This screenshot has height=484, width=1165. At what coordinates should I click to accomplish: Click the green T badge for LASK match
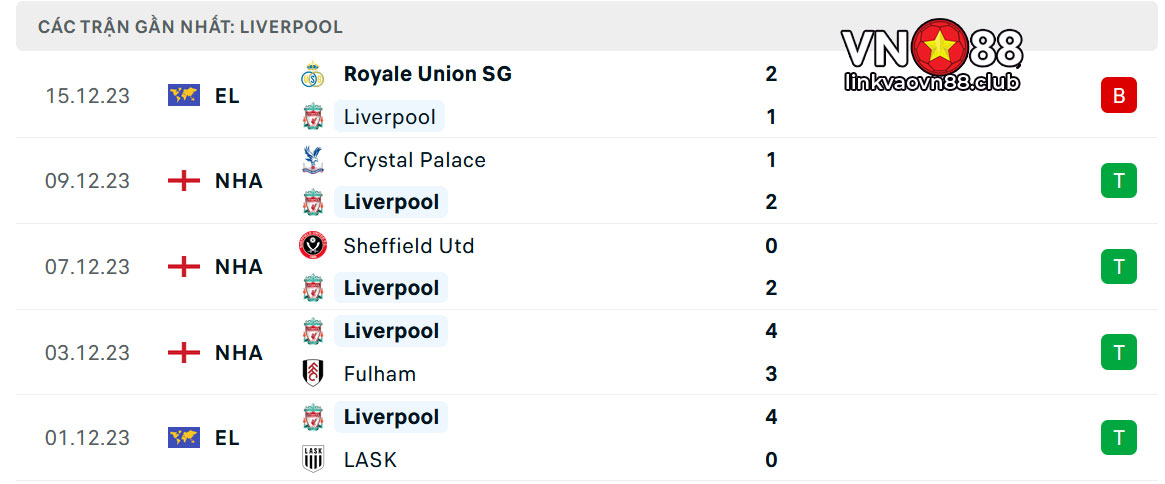click(x=1118, y=437)
